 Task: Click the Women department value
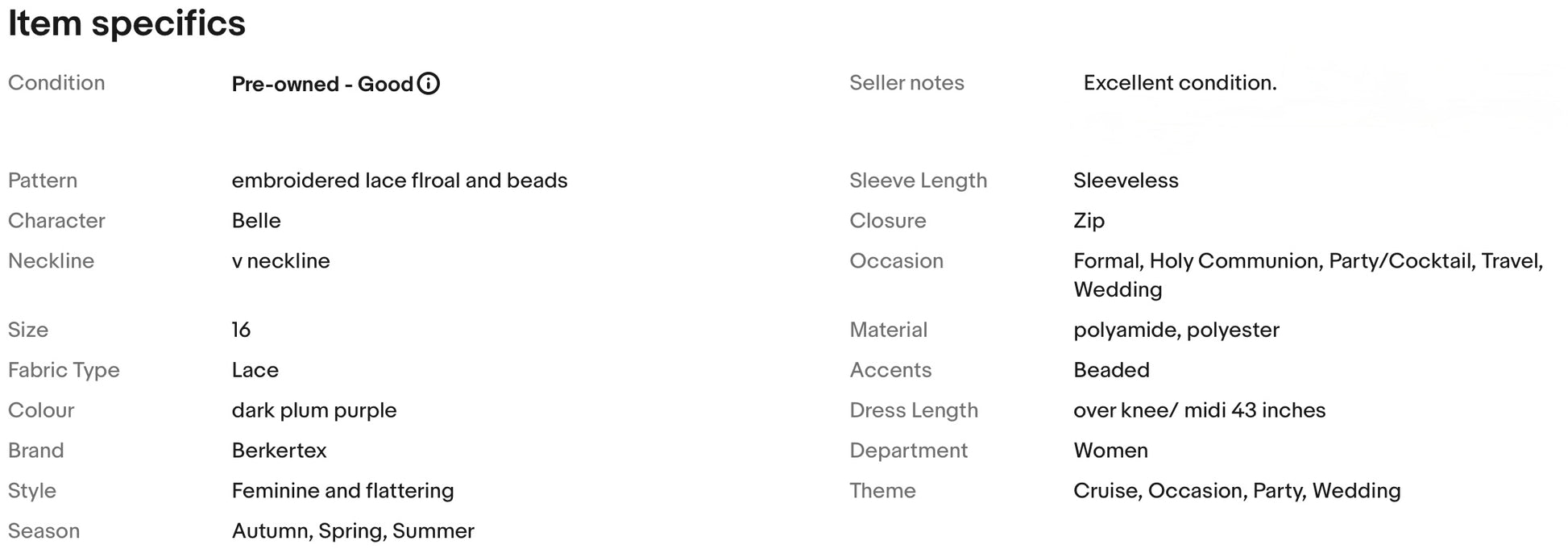click(x=1110, y=451)
